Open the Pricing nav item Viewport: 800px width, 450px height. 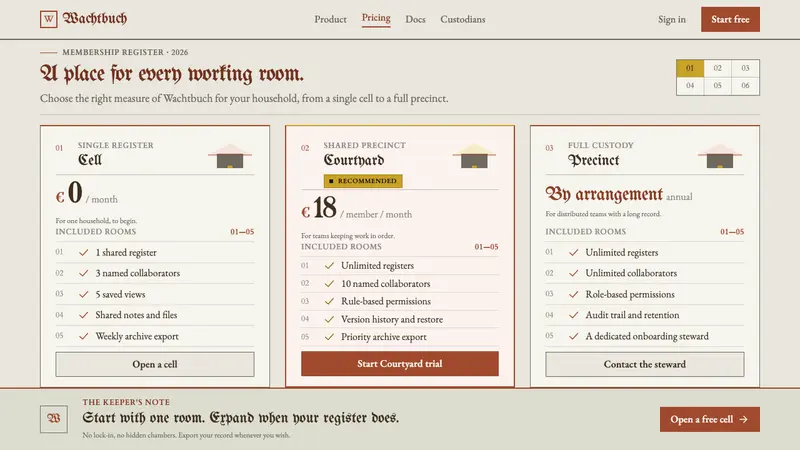coord(376,18)
